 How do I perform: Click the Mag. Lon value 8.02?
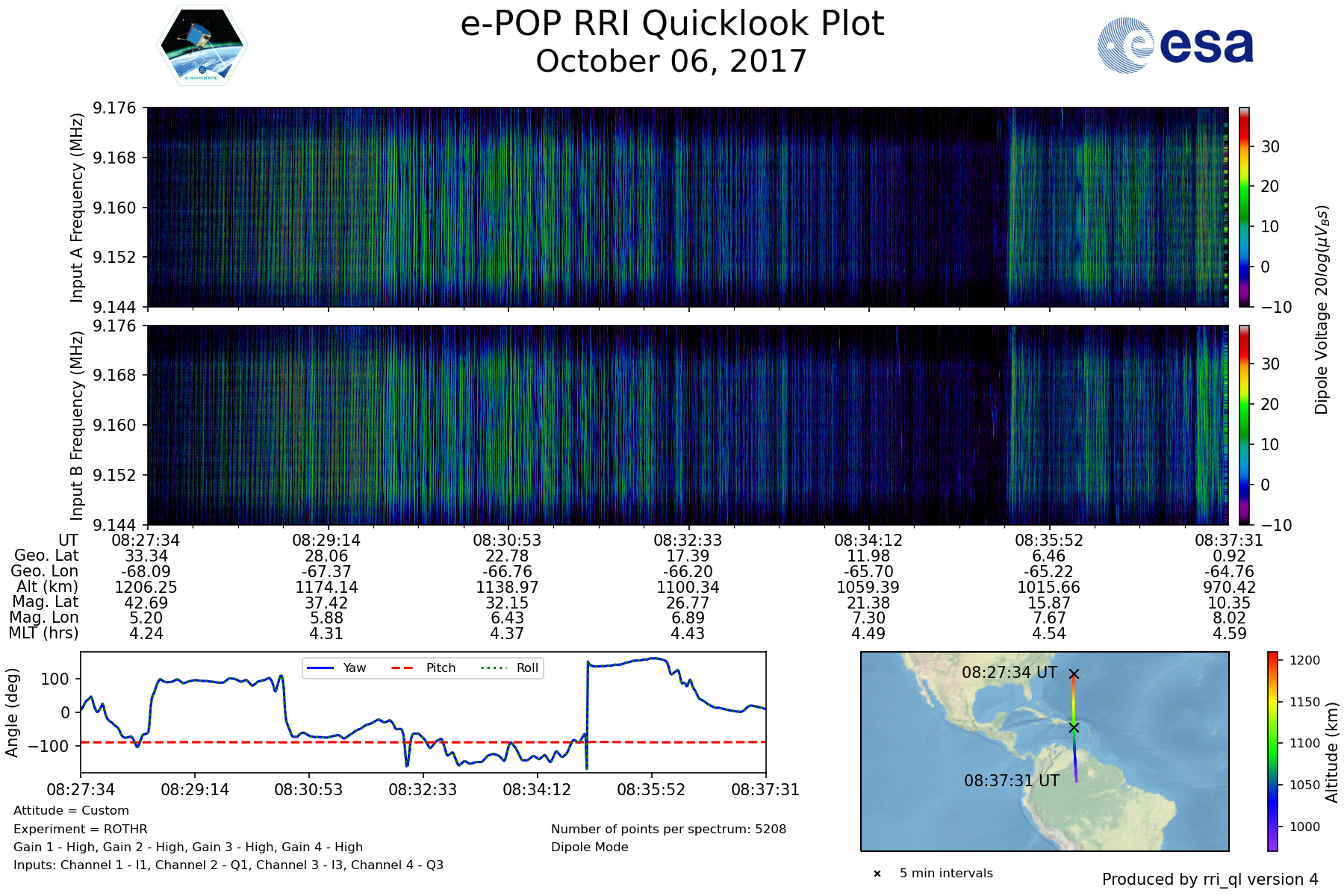click(1230, 618)
